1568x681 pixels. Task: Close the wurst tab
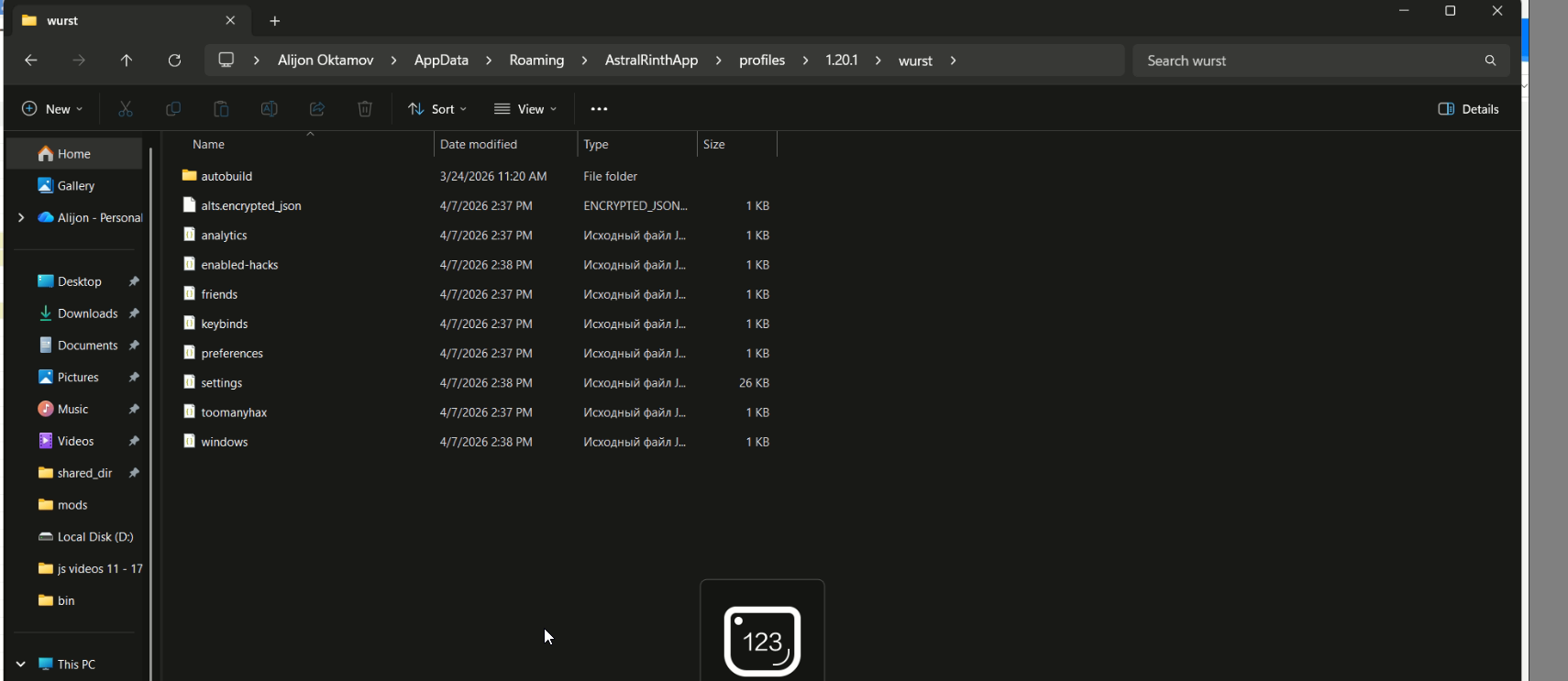pos(230,20)
